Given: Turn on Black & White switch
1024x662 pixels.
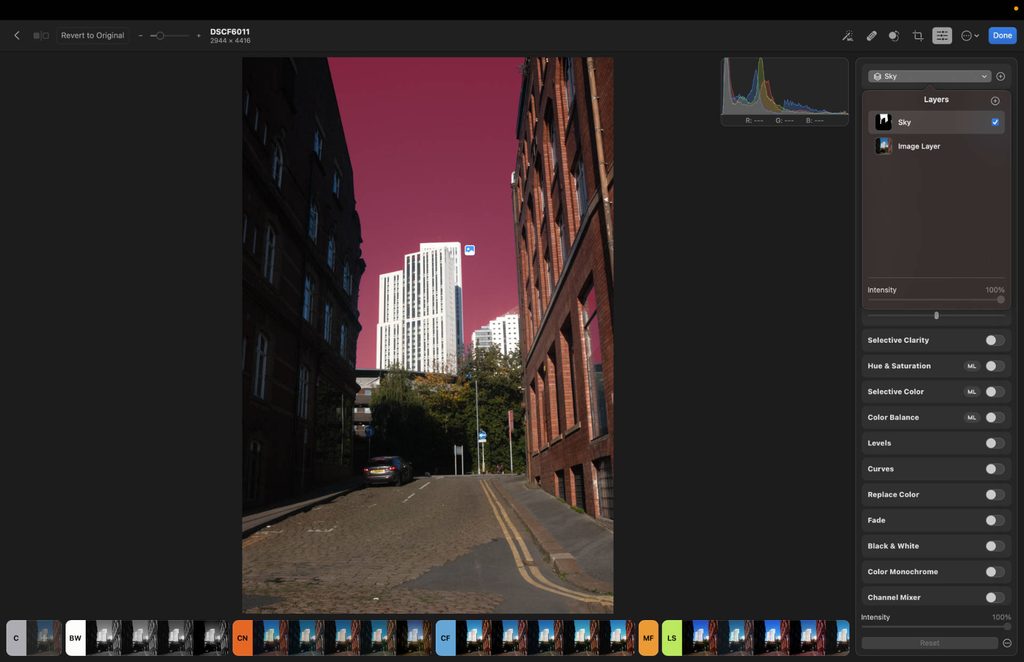Looking at the screenshot, I should 995,546.
